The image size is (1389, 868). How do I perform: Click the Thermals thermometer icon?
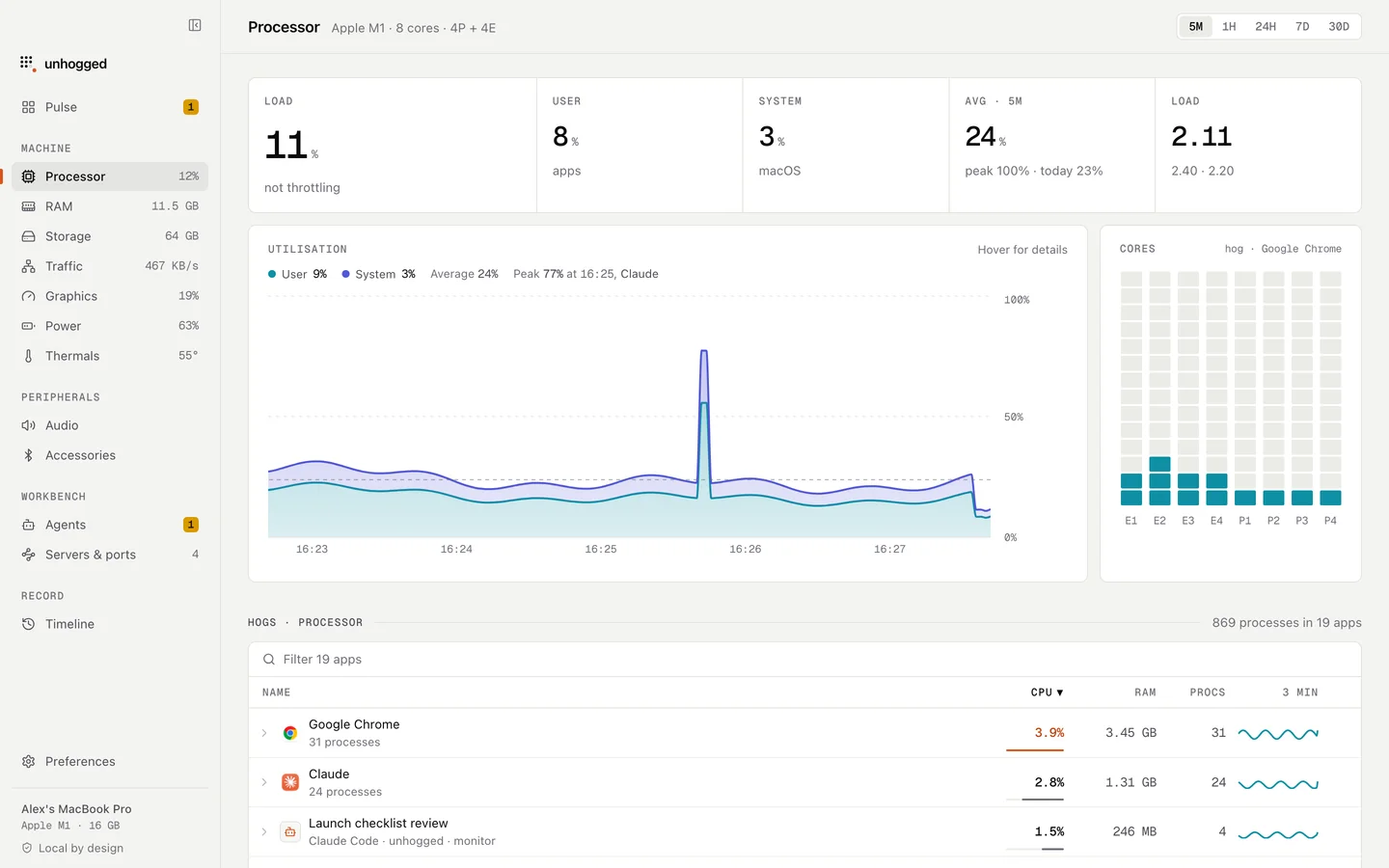(28, 356)
